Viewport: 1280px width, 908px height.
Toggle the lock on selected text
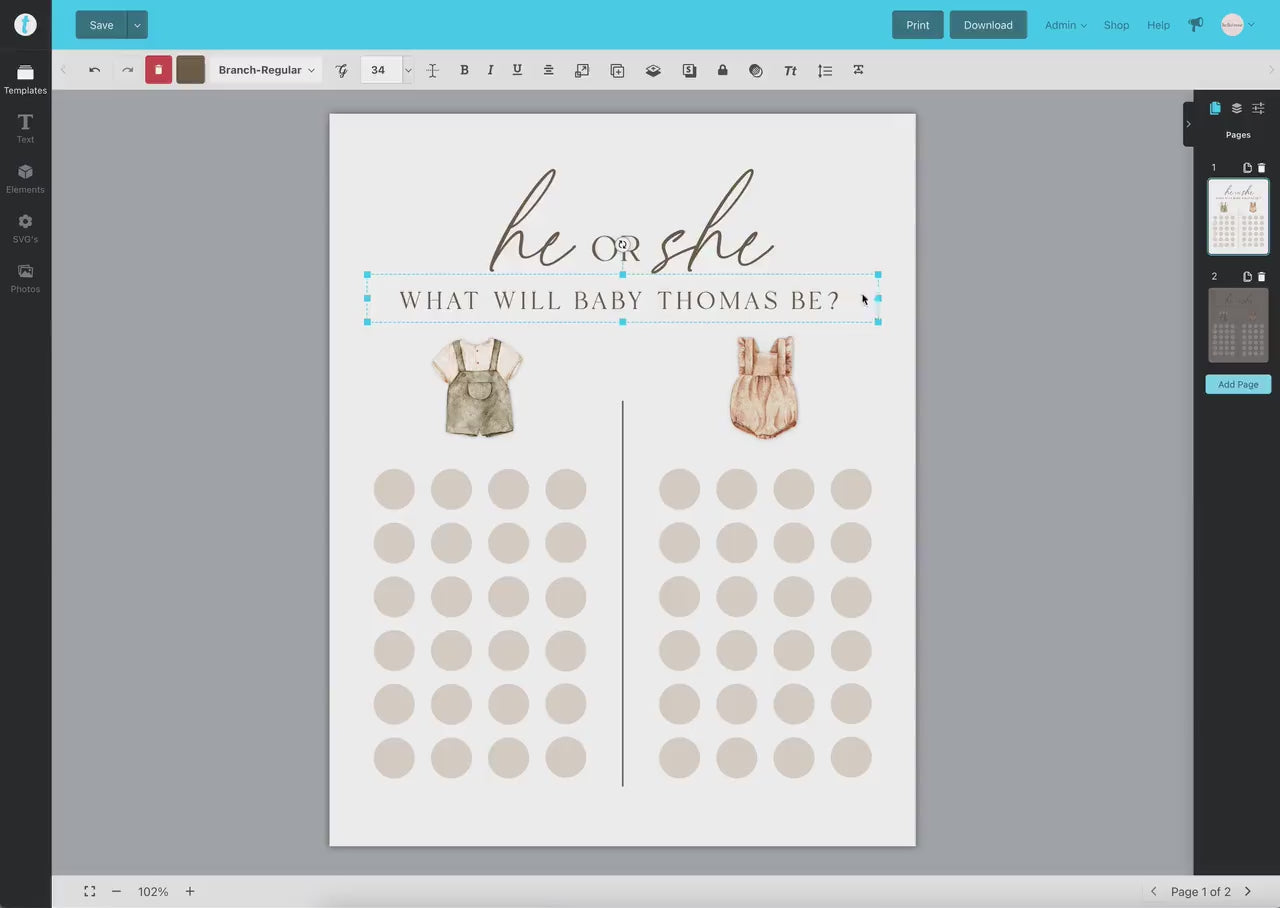[722, 70]
